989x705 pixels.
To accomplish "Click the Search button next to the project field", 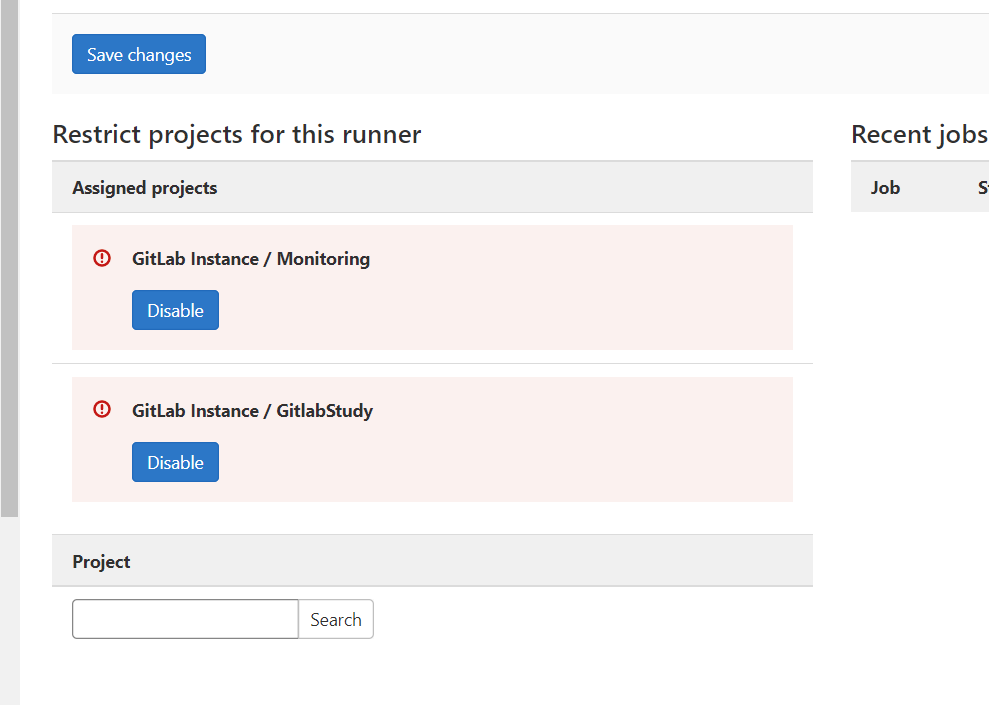I will coord(335,619).
